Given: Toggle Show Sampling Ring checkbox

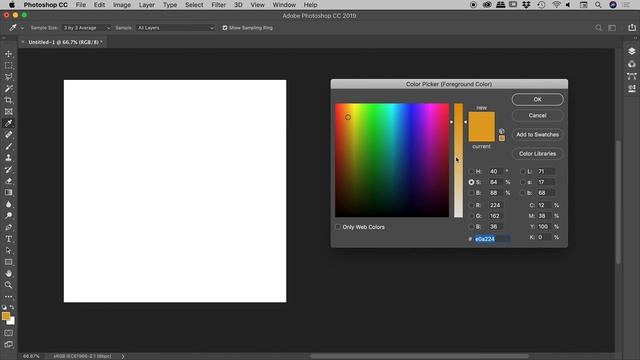Looking at the screenshot, I should pos(224,28).
